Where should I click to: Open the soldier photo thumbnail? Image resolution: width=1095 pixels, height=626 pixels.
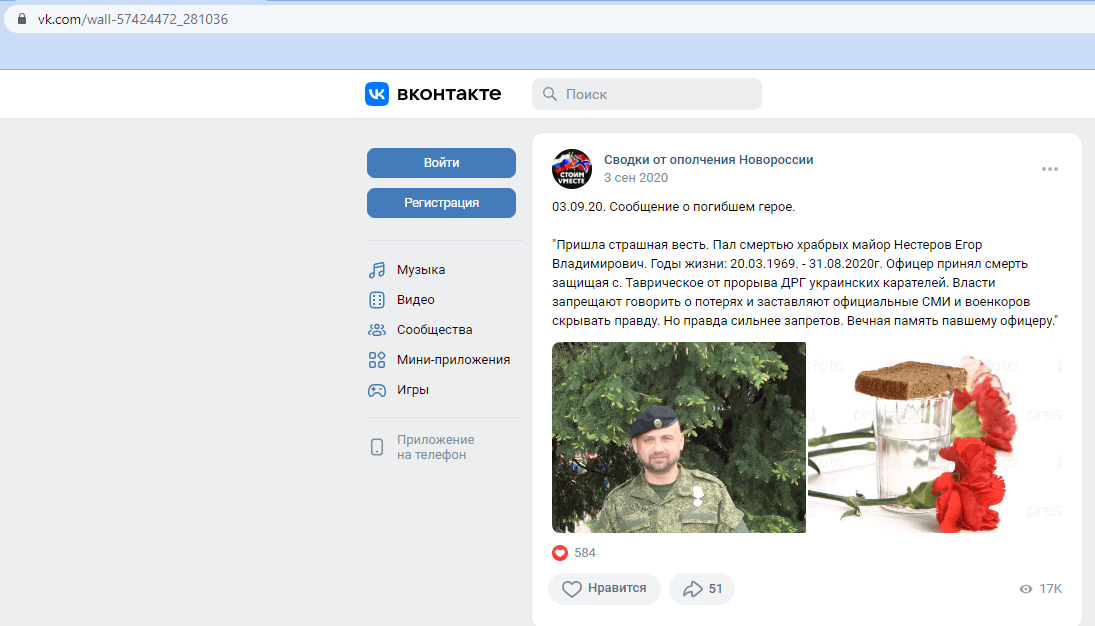point(679,437)
